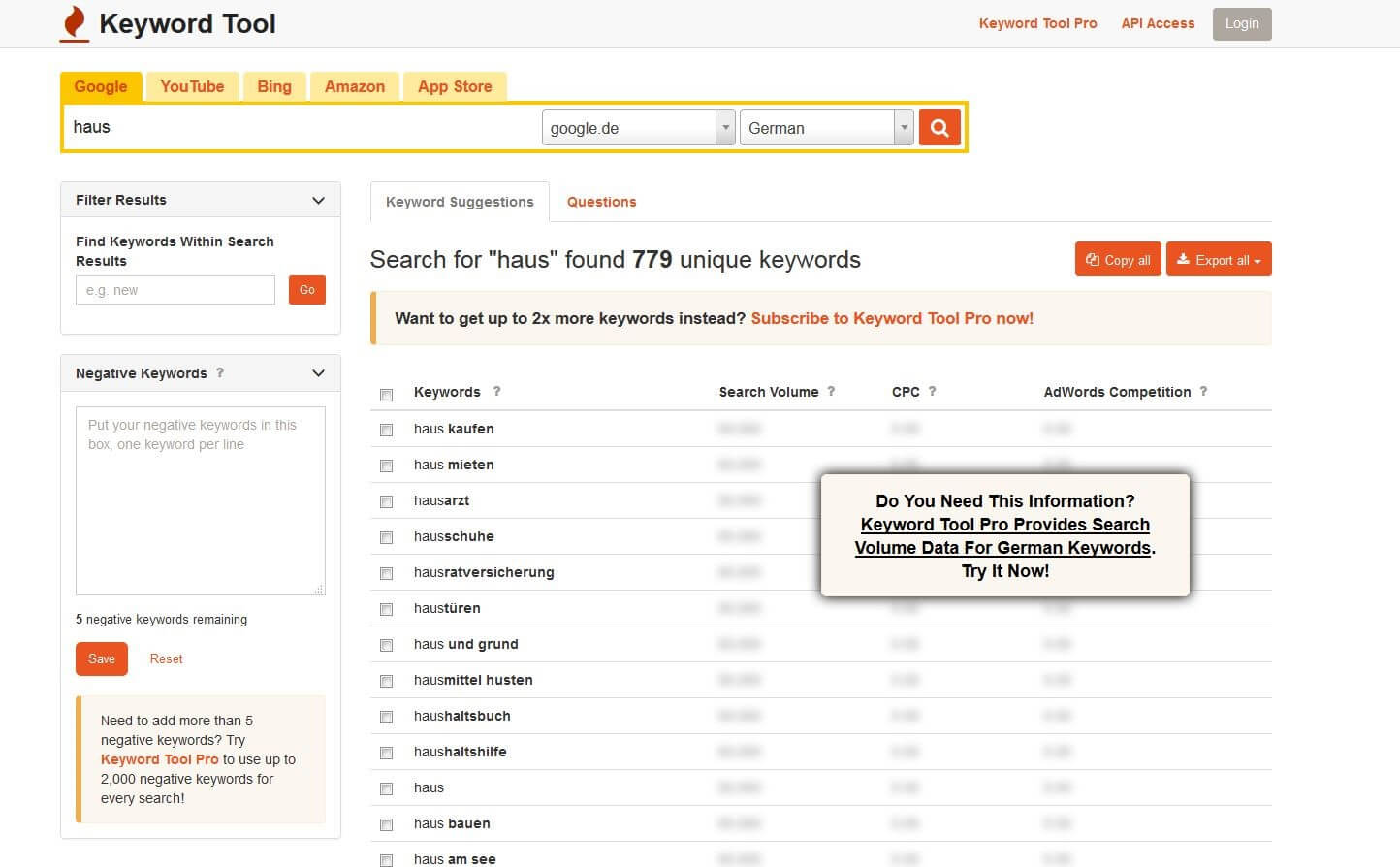Image resolution: width=1400 pixels, height=867 pixels.
Task: Click the Reset link
Action: (166, 658)
